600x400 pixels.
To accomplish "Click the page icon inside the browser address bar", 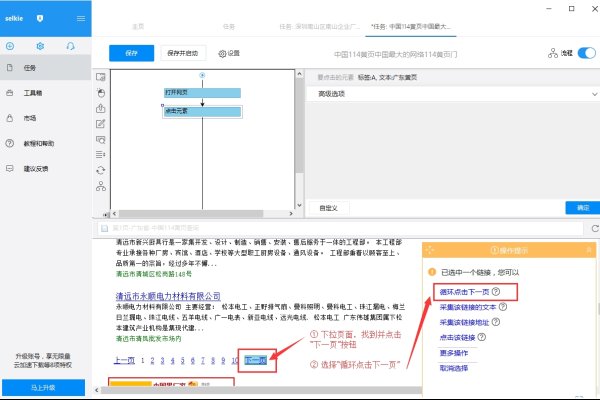I will click(x=104, y=229).
